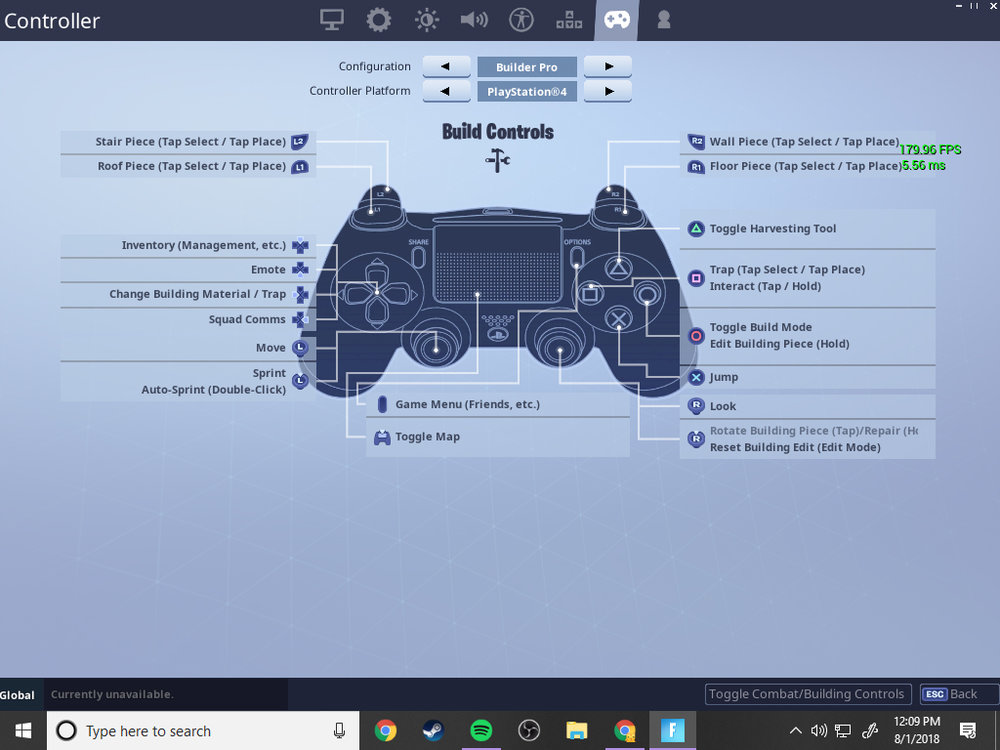This screenshot has height=750, width=1000.
Task: Click the L2 button icon for Stair Piece
Action: coord(300,142)
